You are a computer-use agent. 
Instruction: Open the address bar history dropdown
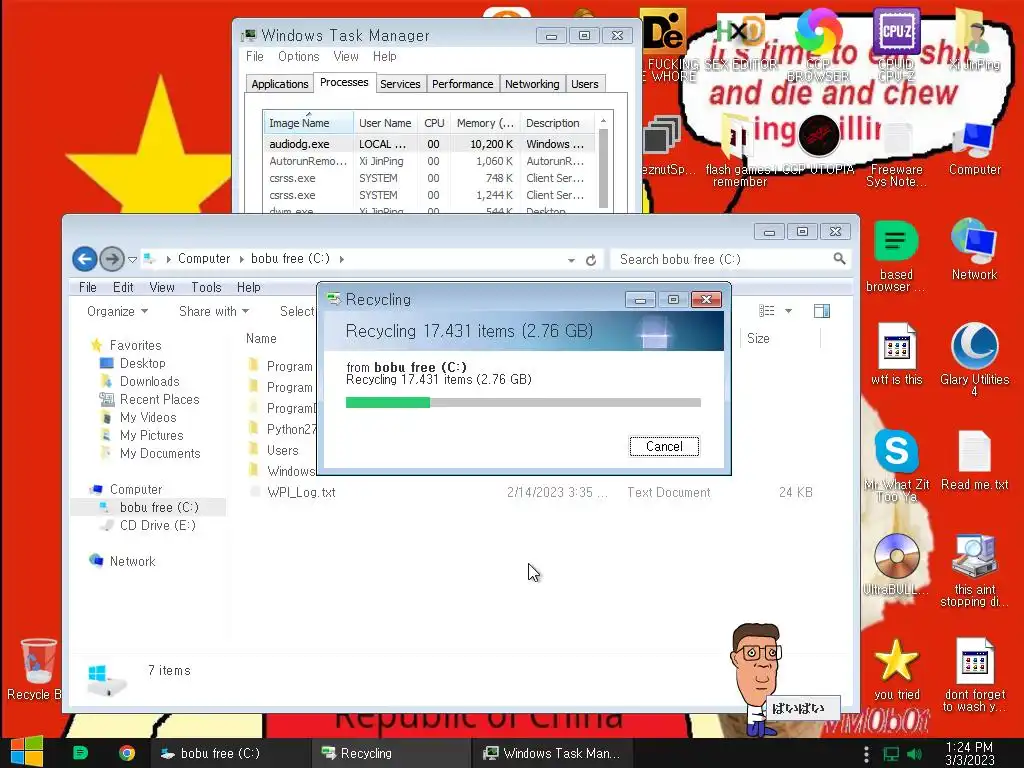pos(571,260)
